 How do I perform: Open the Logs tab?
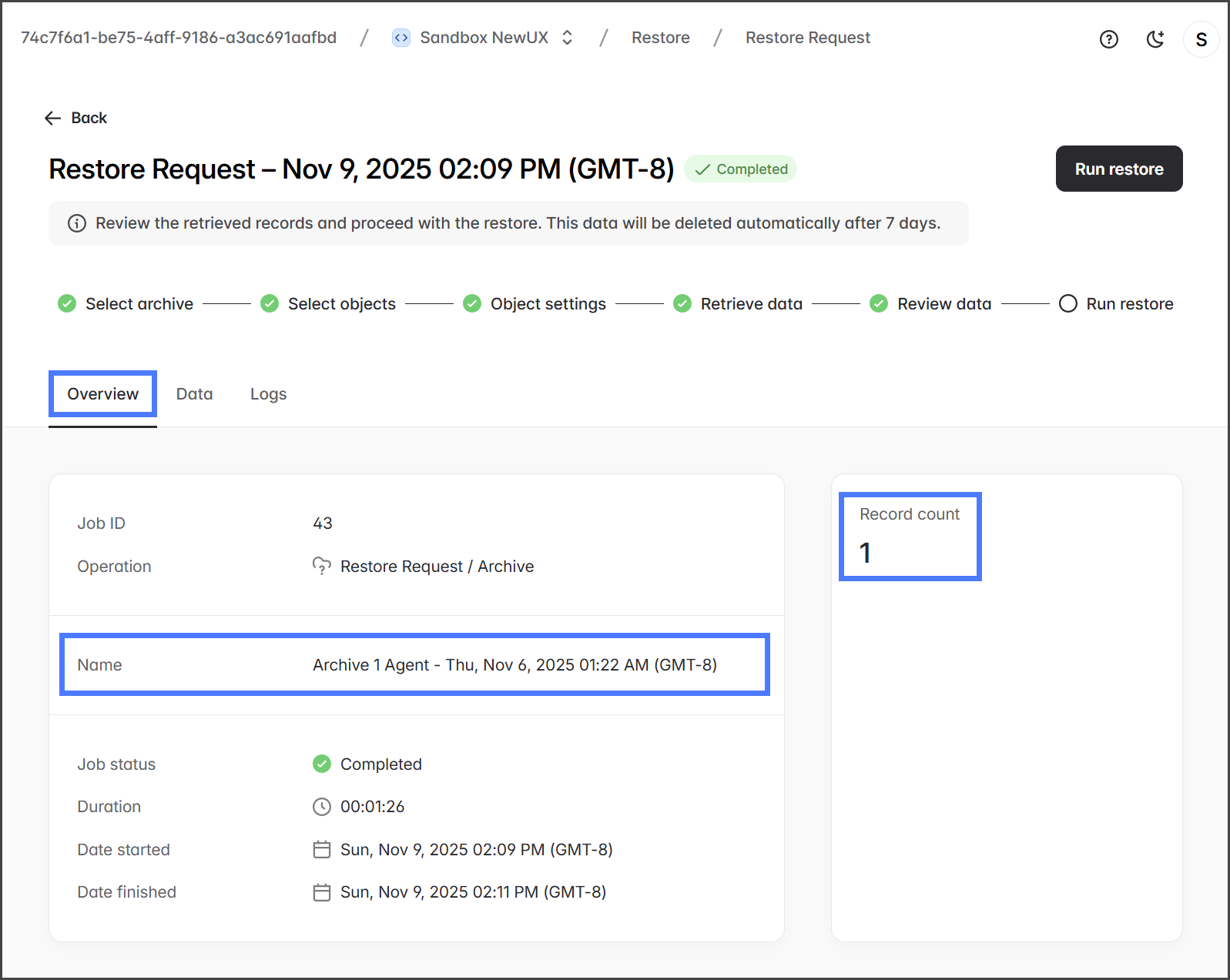[268, 394]
